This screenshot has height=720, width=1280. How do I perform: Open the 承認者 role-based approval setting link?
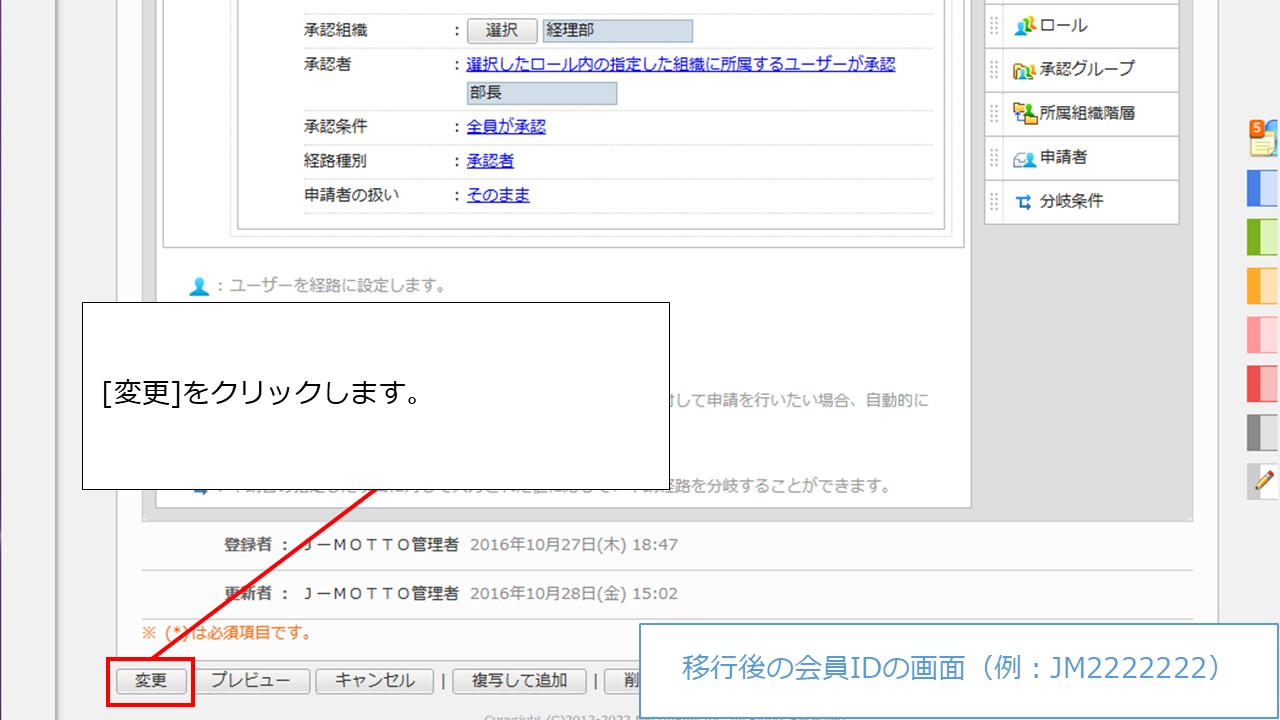tap(680, 64)
